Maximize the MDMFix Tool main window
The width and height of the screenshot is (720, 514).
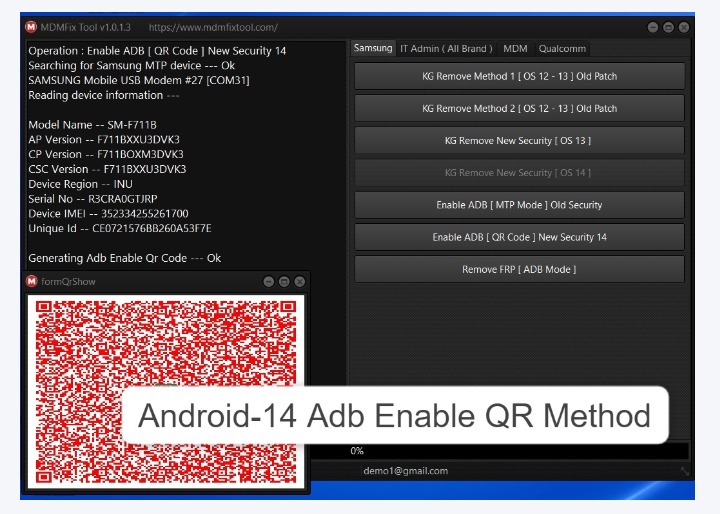pos(668,27)
